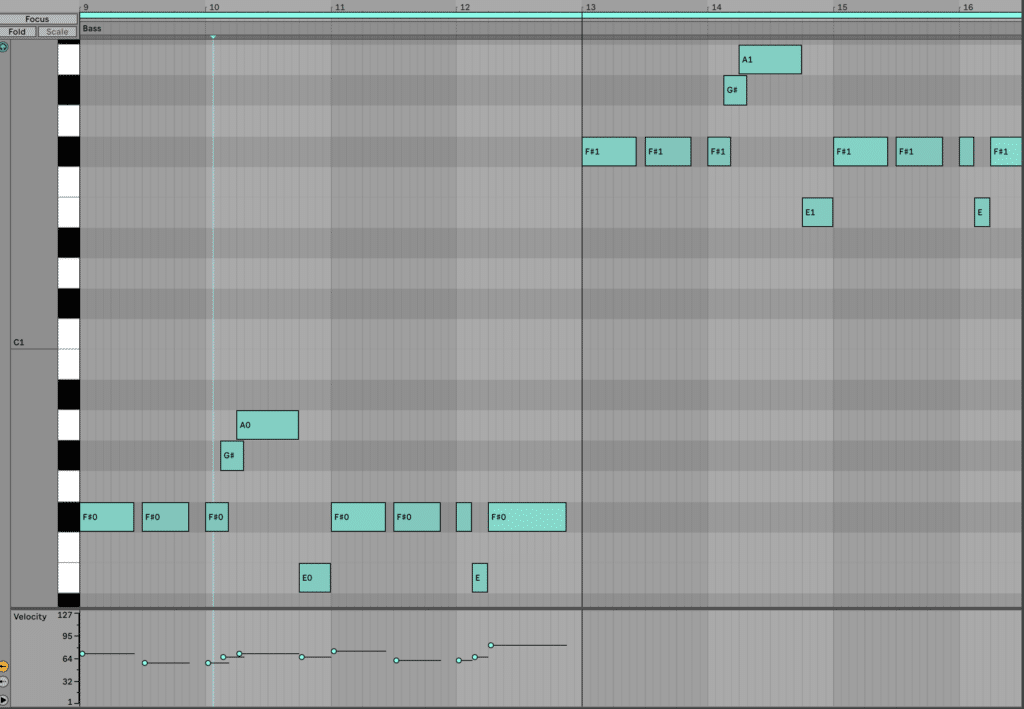Select the E0 note

tap(315, 578)
